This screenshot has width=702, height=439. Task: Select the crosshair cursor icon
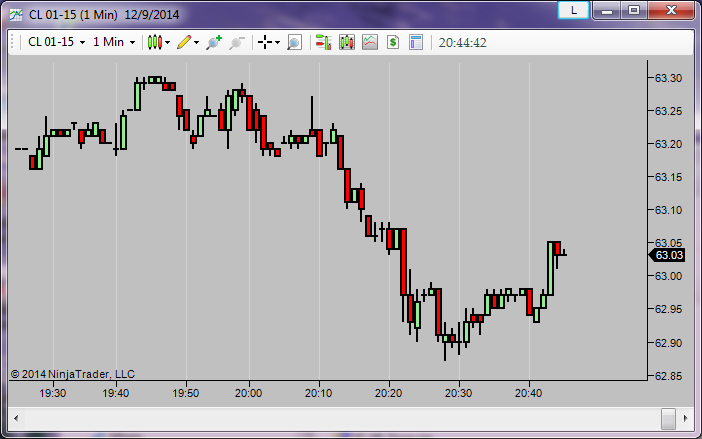tap(265, 43)
